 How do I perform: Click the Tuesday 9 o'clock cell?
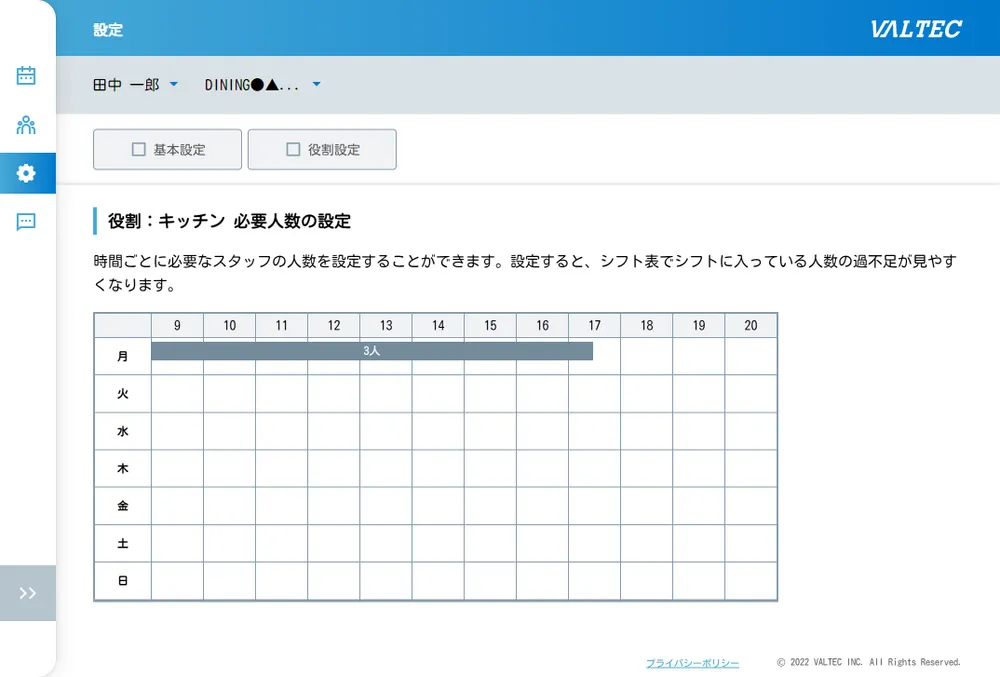[x=177, y=394]
